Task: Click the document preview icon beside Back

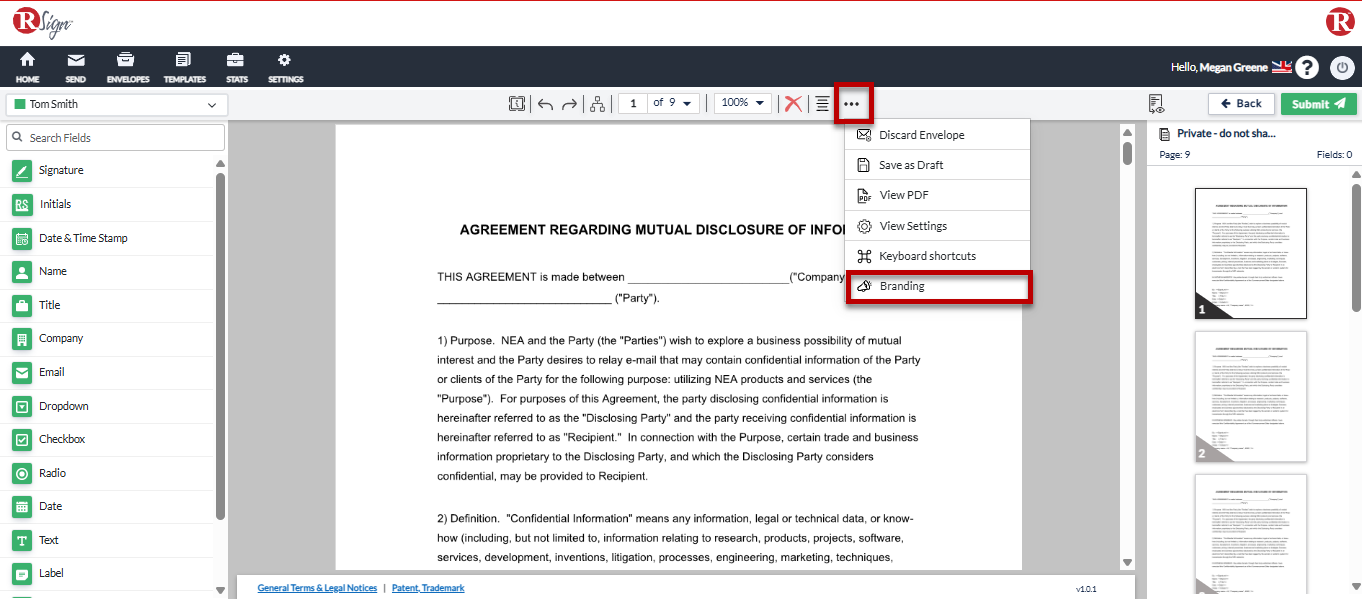Action: (1157, 103)
